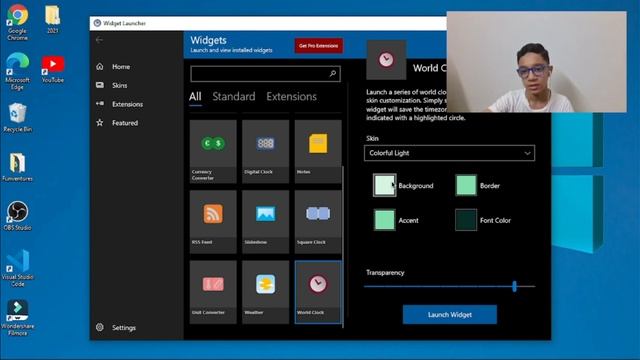Select the RSS Feed widget tile
The image size is (640, 360).
pyautogui.click(x=213, y=222)
